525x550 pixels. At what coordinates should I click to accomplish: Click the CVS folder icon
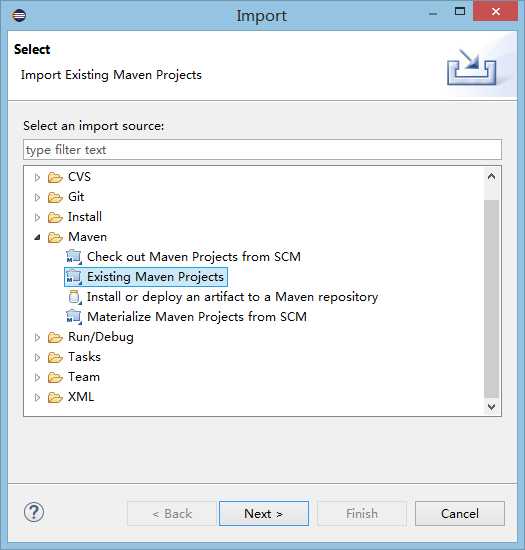[x=55, y=177]
